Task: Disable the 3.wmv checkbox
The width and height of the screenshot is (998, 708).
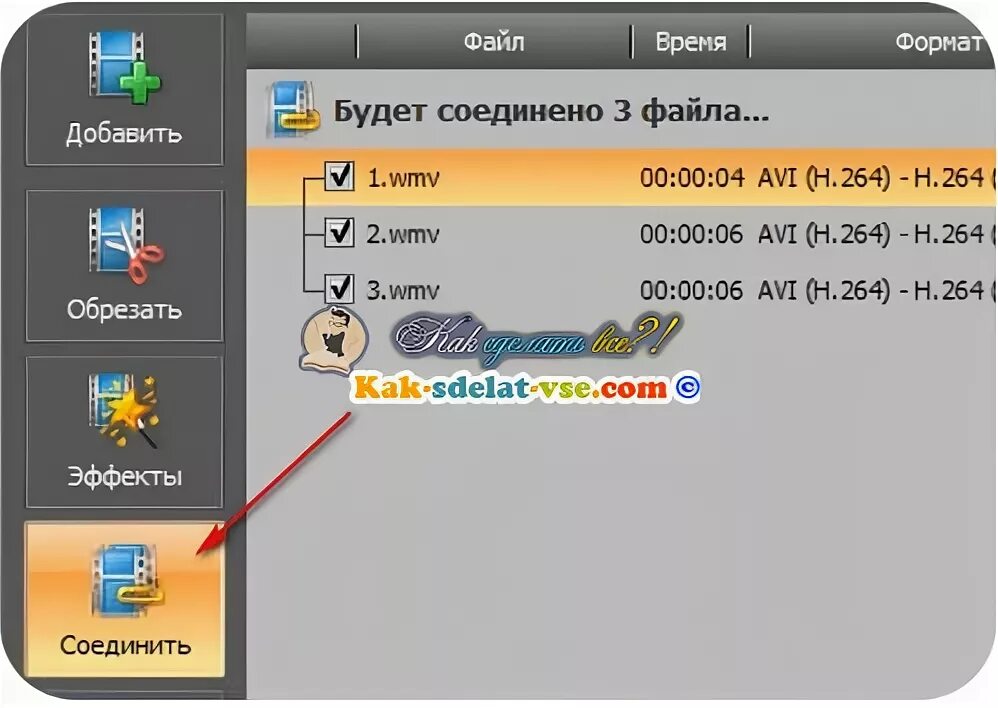Action: pos(339,288)
